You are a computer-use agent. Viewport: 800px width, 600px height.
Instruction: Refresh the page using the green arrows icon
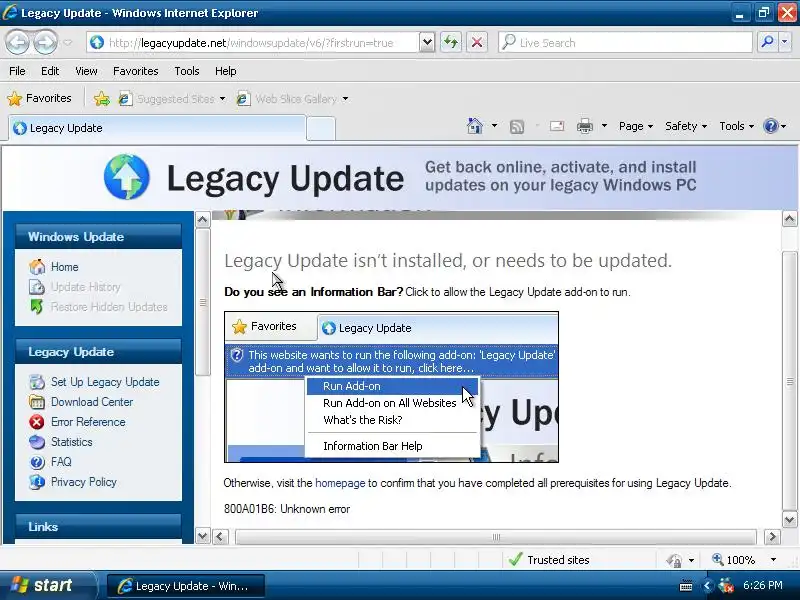click(451, 42)
